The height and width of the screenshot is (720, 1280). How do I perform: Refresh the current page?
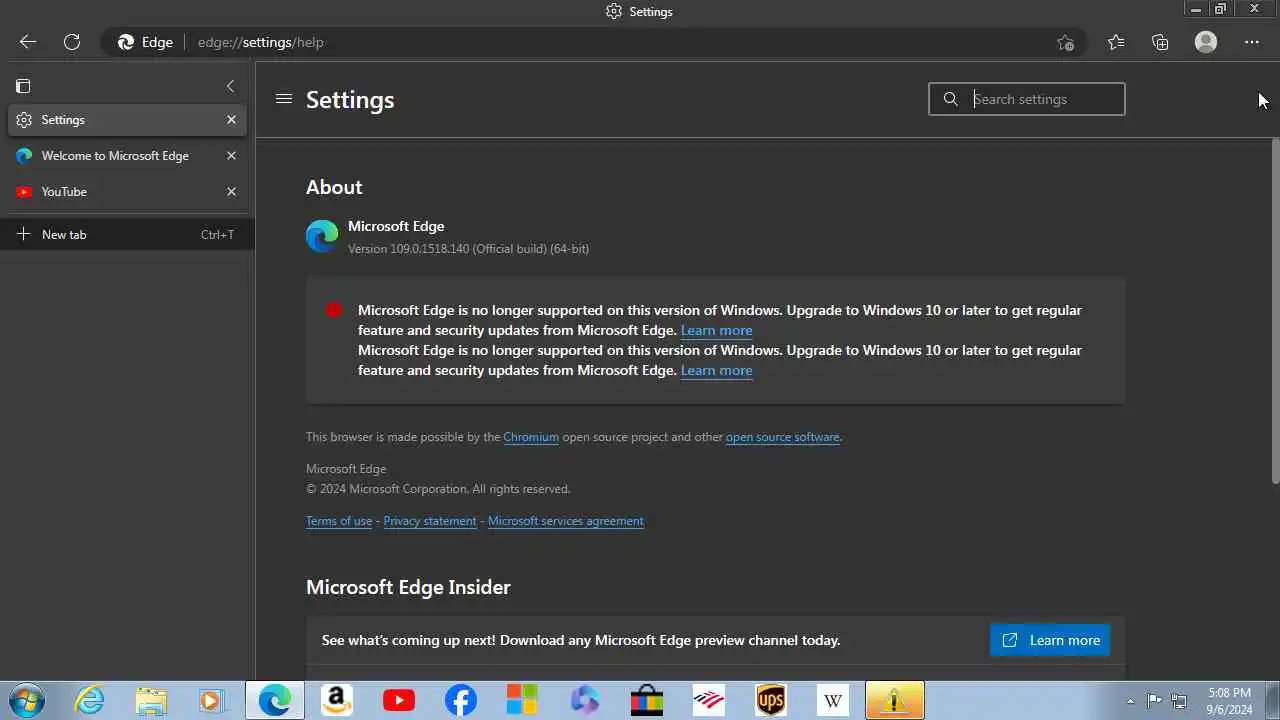pos(72,42)
